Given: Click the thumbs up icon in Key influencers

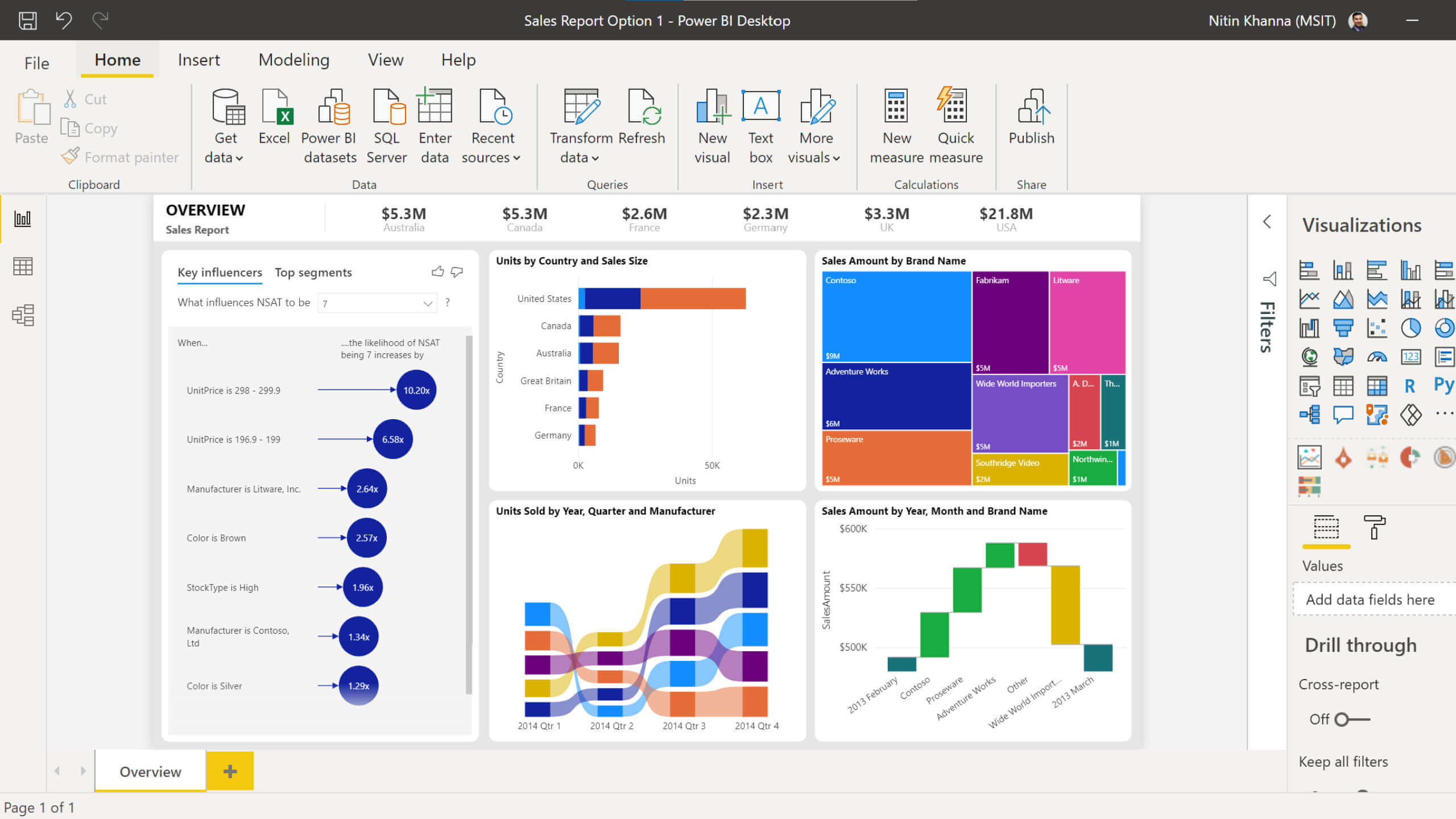Looking at the screenshot, I should pos(438,271).
